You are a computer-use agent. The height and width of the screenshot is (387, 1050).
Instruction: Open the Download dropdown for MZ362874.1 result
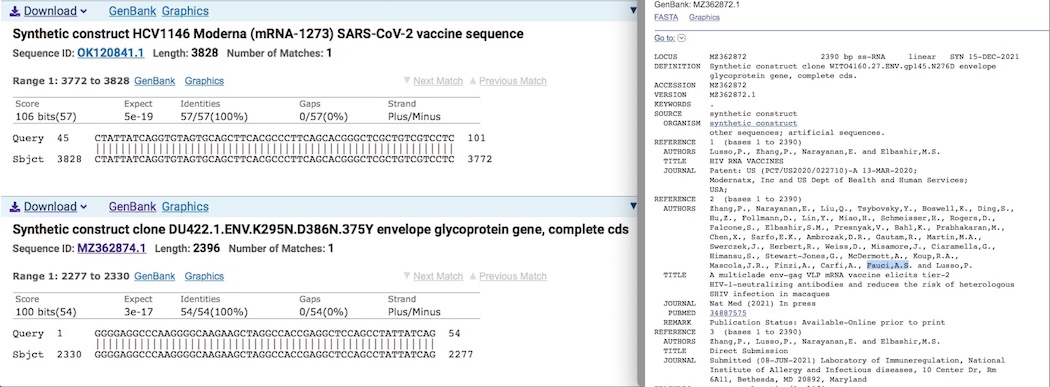pyautogui.click(x=48, y=206)
